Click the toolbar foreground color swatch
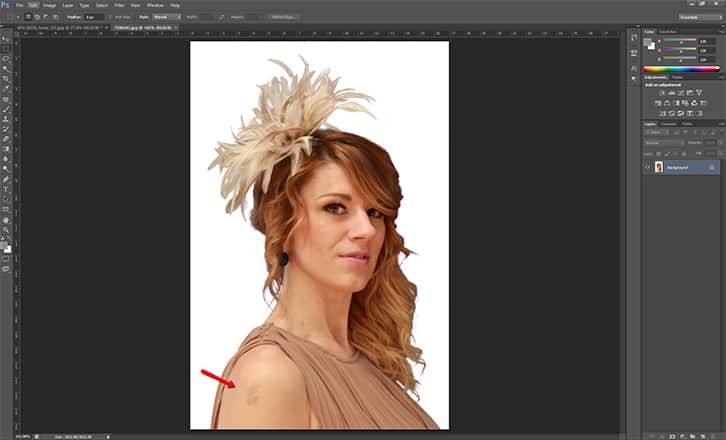This screenshot has height=440, width=726. (4, 245)
